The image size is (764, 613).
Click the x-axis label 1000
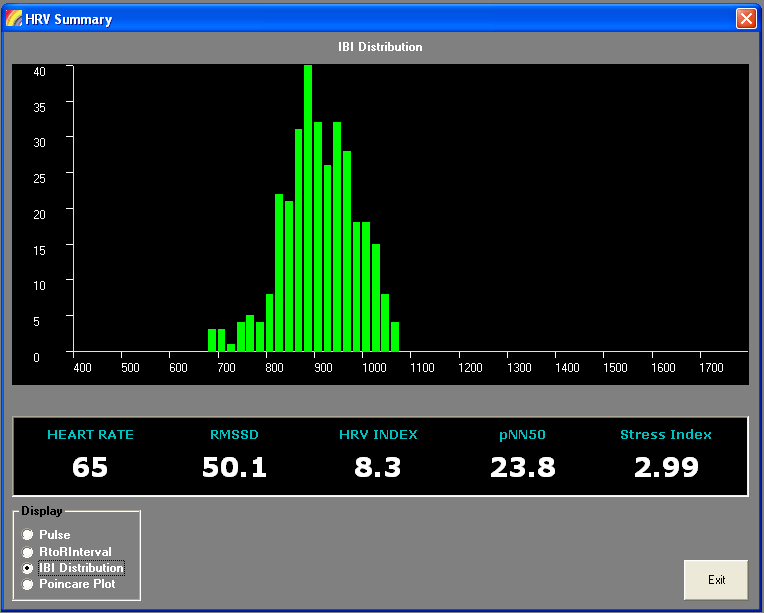click(374, 368)
